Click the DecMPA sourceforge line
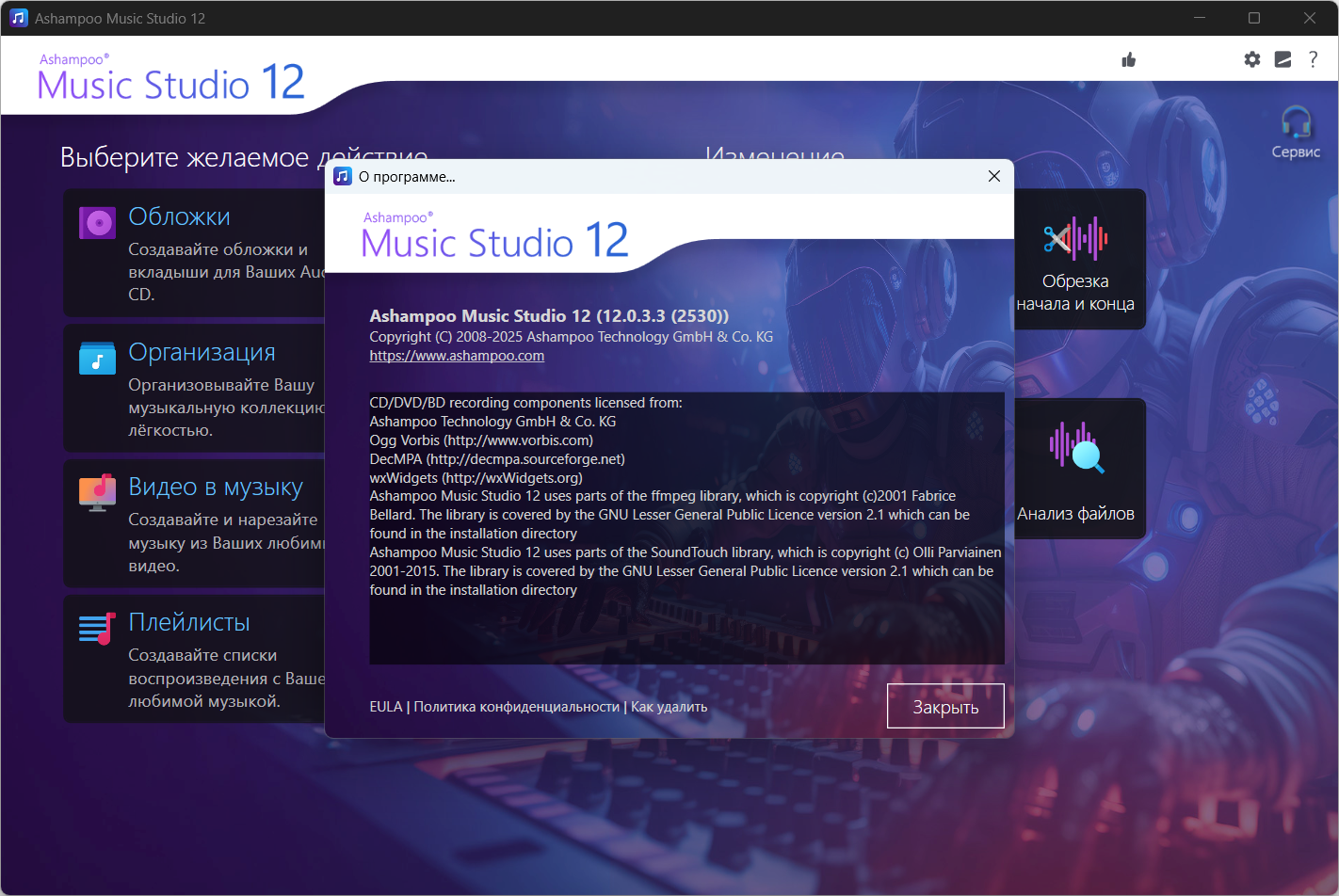 [497, 459]
